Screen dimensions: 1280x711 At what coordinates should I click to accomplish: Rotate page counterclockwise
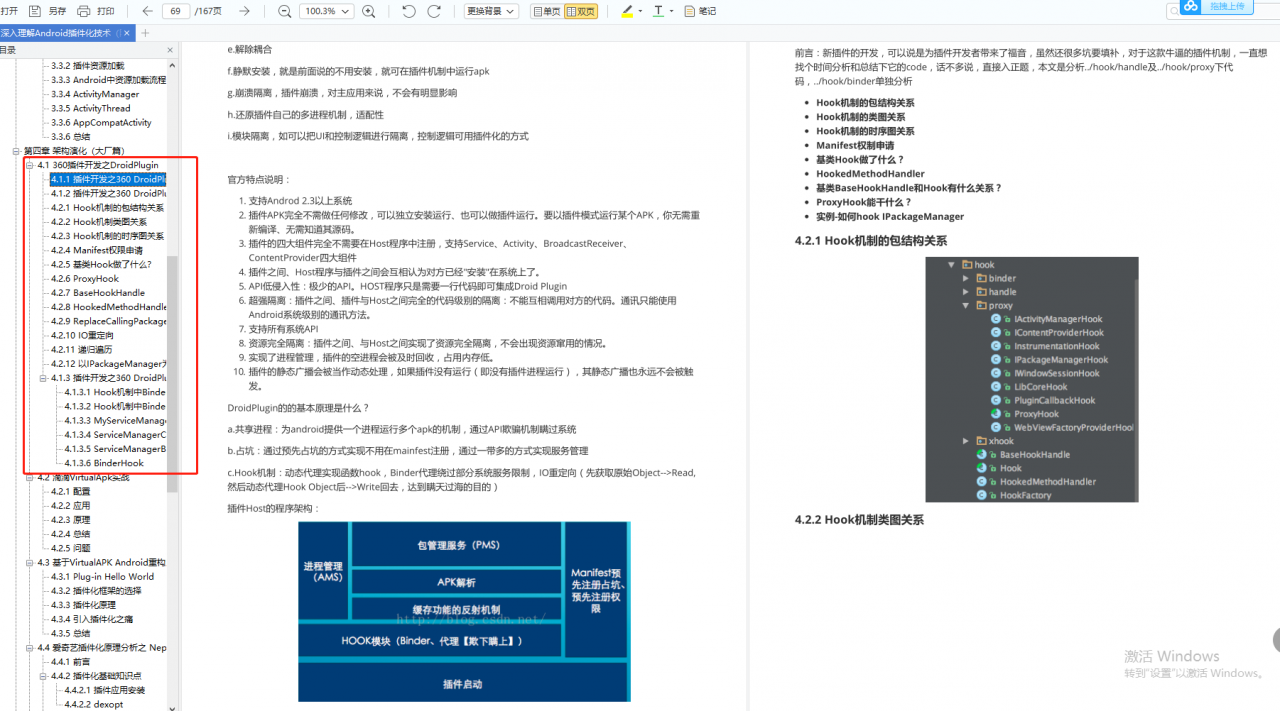(x=408, y=11)
